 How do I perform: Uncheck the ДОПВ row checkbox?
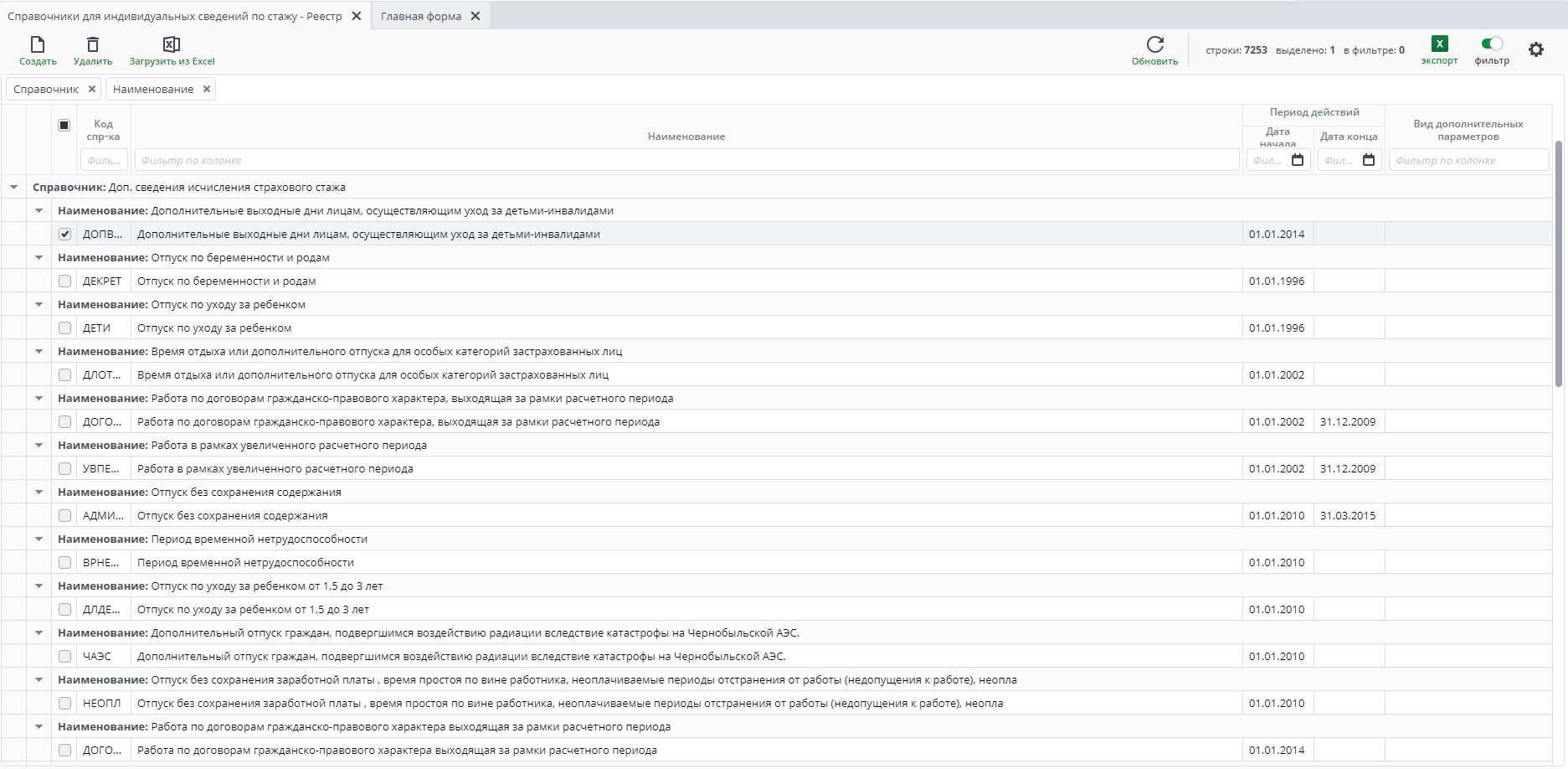pyautogui.click(x=65, y=235)
